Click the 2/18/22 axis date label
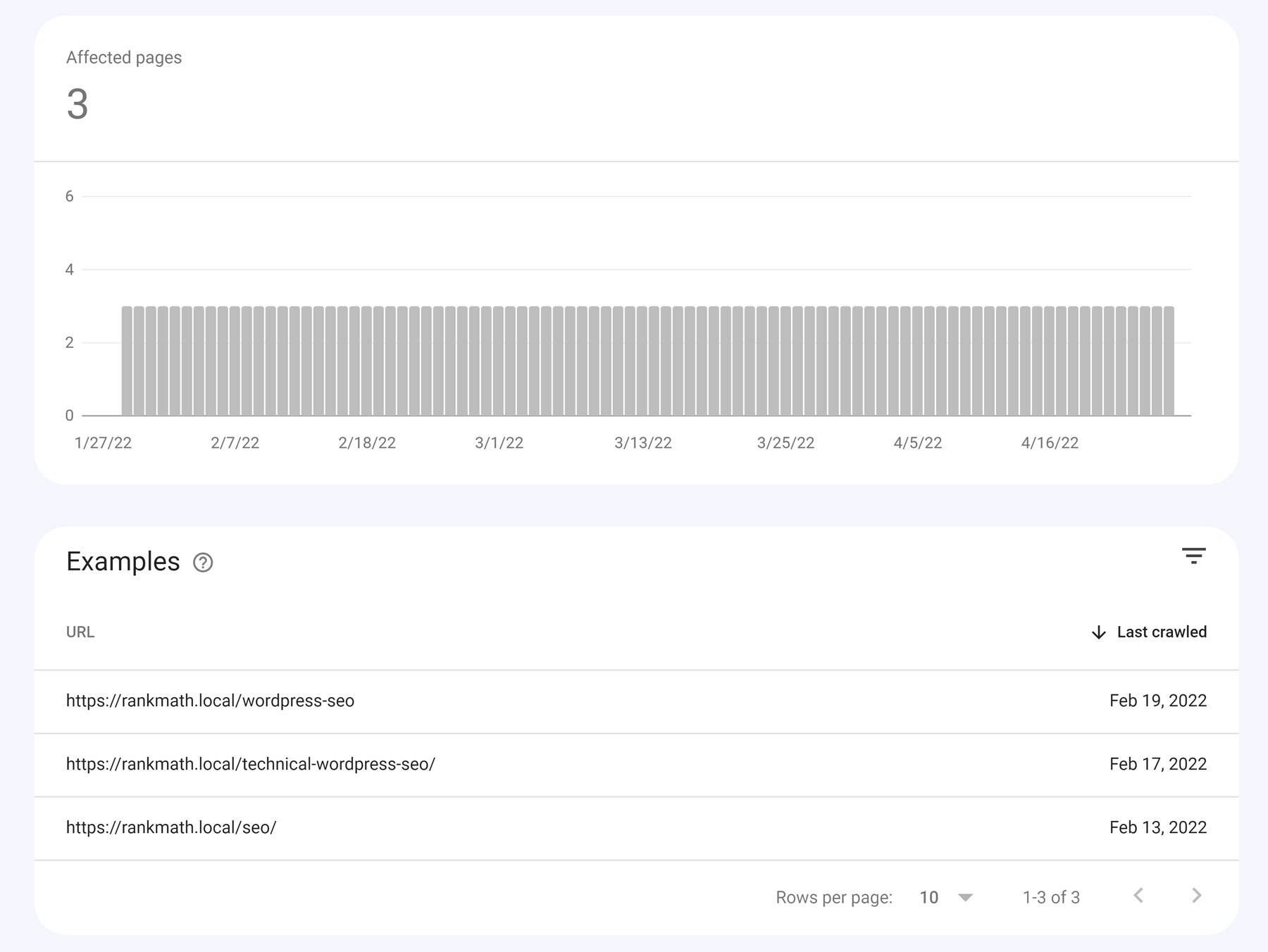This screenshot has width=1268, height=952. [x=367, y=443]
